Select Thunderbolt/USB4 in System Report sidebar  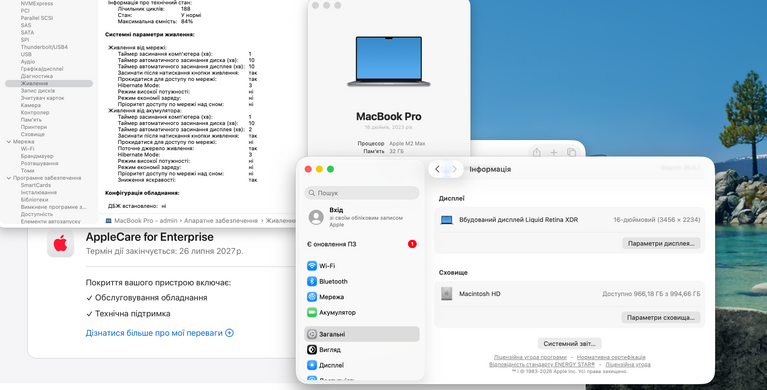click(44, 47)
